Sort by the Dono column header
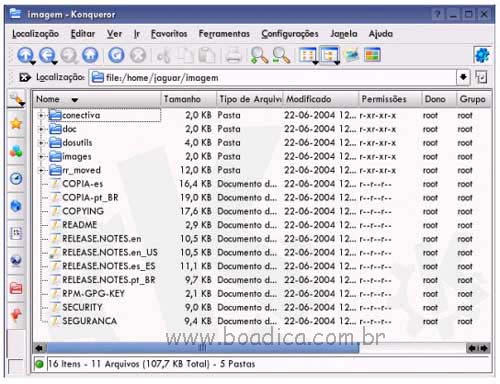This screenshot has height=384, width=500. pyautogui.click(x=439, y=99)
